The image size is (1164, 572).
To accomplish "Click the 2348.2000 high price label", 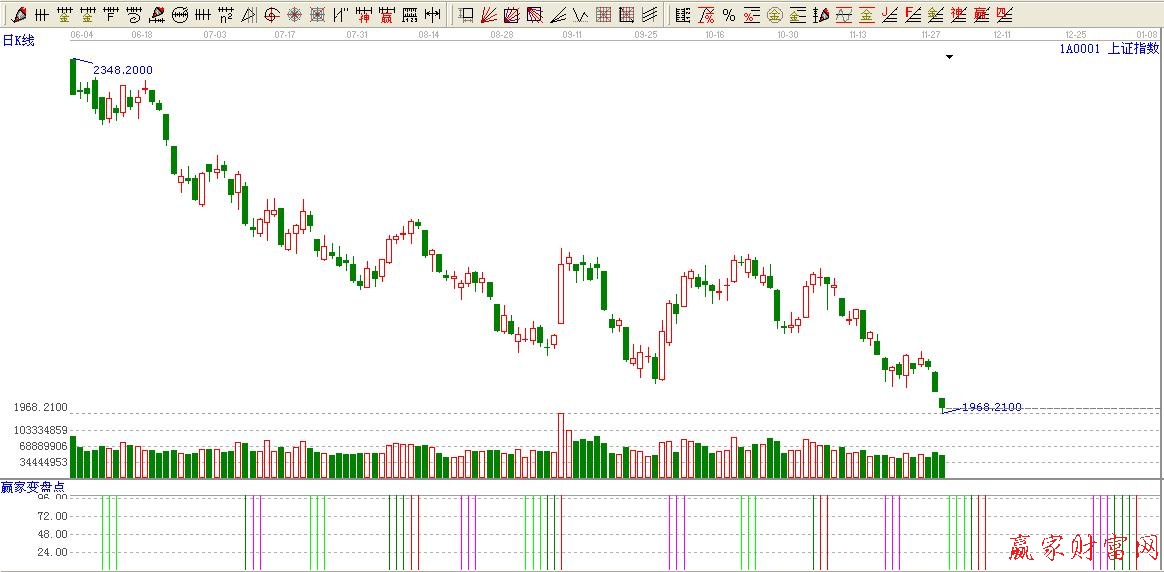I will point(123,70).
